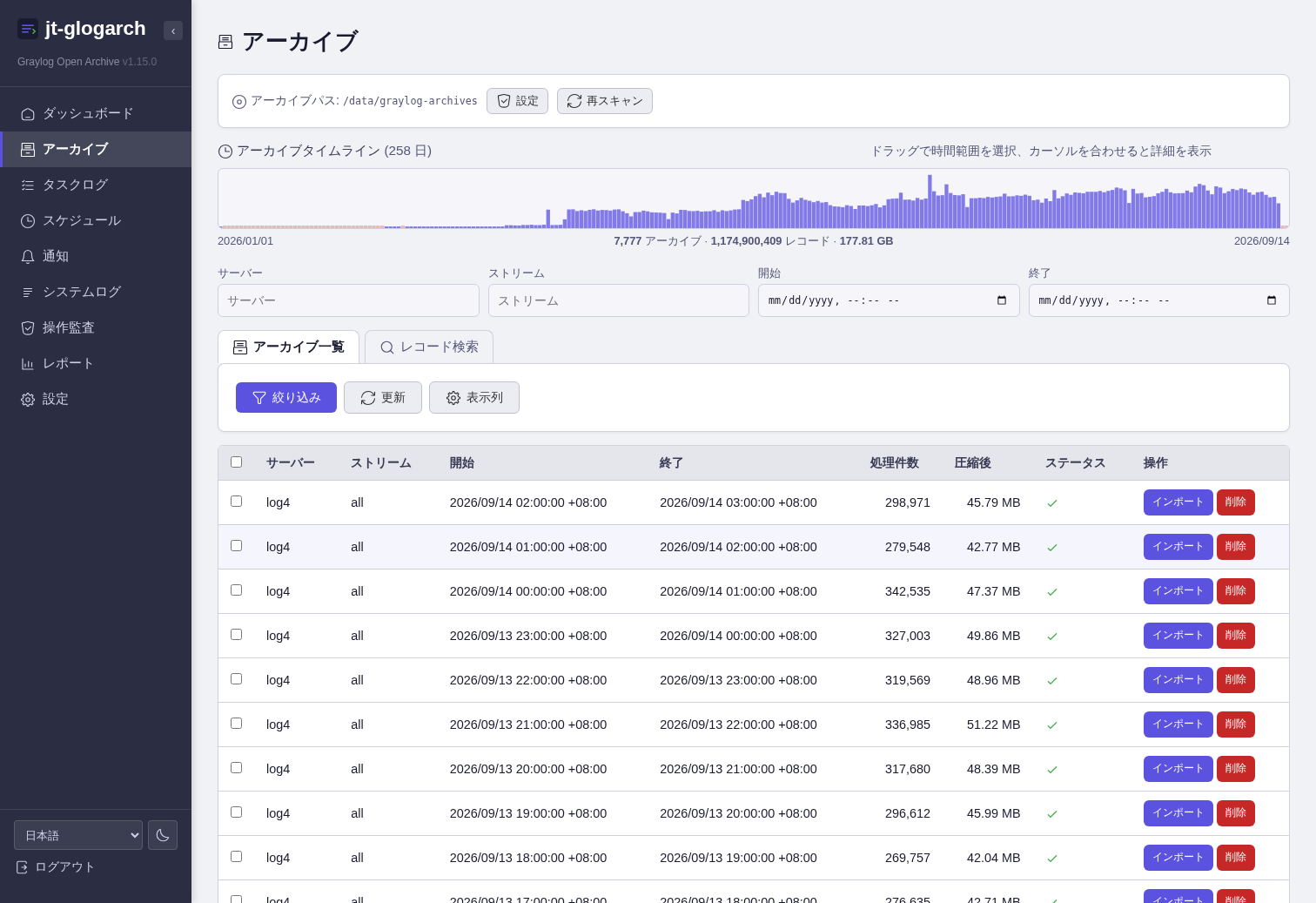The image size is (1316, 903).
Task: Focus the ストリーム input field
Action: (619, 300)
